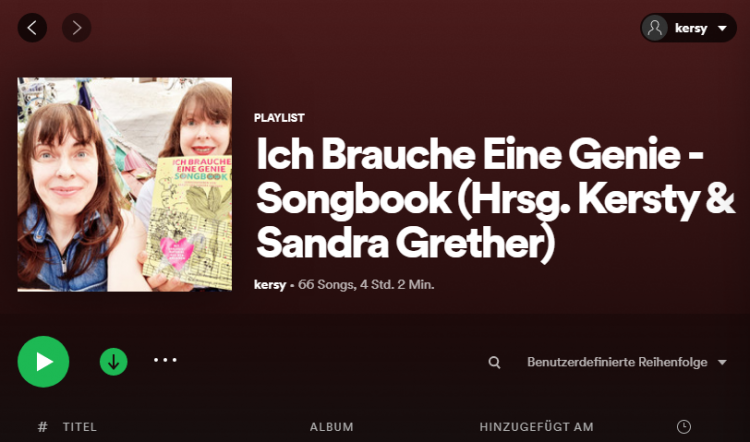The image size is (750, 442).
Task: Expand the sort order caret arrow
Action: [x=722, y=362]
